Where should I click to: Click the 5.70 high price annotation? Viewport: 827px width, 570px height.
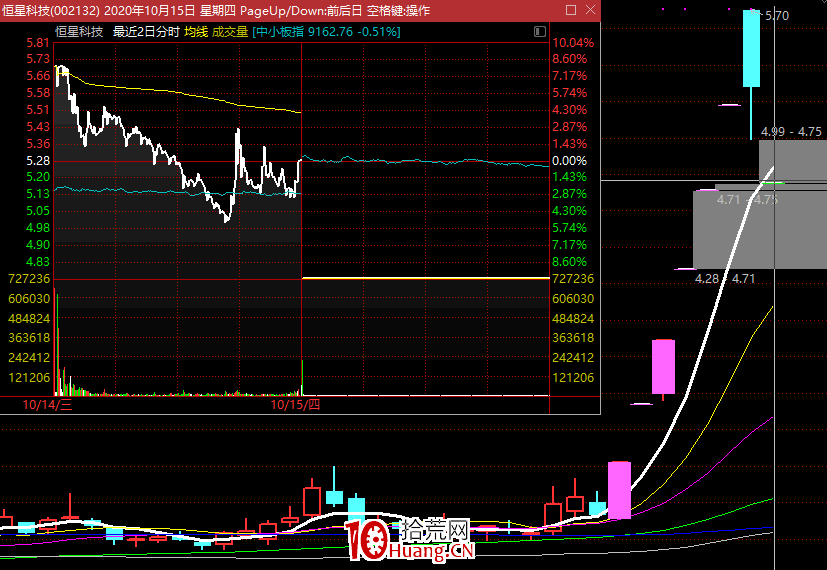(777, 16)
